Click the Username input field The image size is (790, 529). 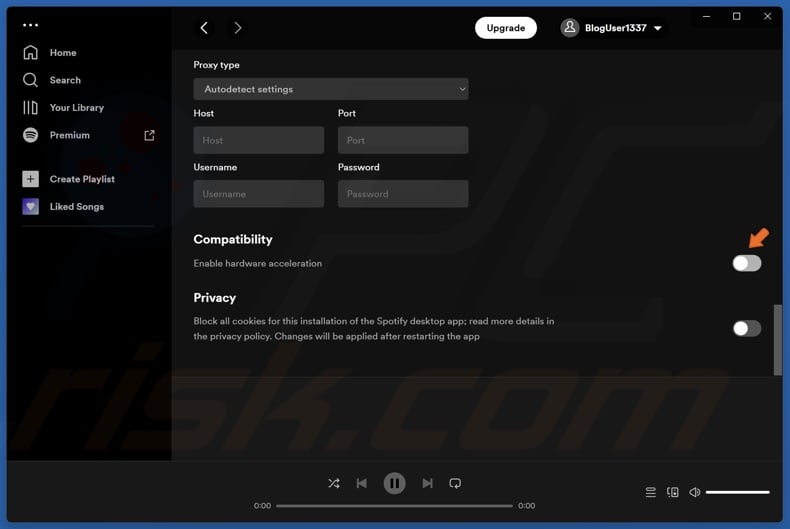[x=258, y=194]
